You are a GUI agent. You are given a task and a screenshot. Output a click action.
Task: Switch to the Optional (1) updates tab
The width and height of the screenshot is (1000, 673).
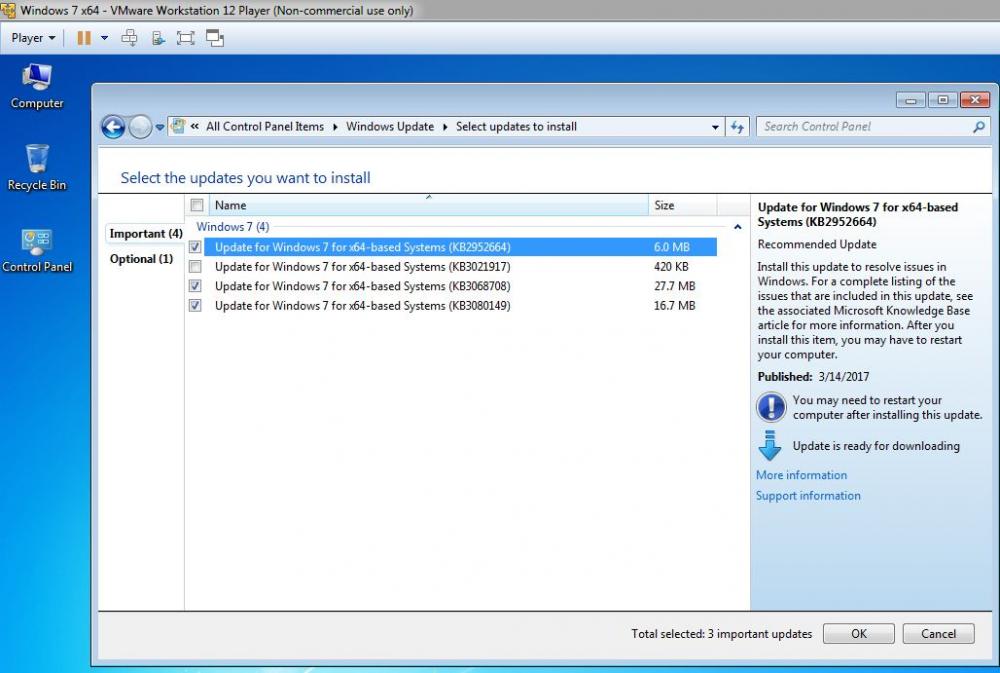[x=141, y=259]
